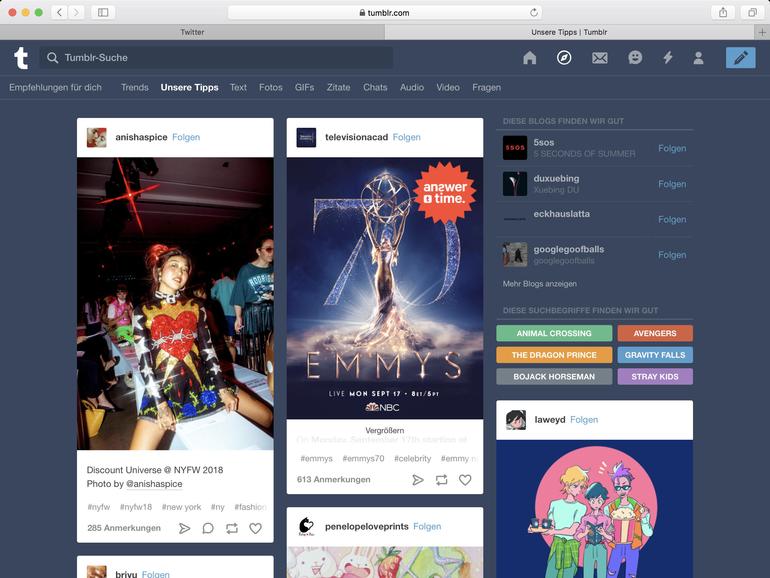Open the Safari share button
The height and width of the screenshot is (578, 770).
pos(723,12)
